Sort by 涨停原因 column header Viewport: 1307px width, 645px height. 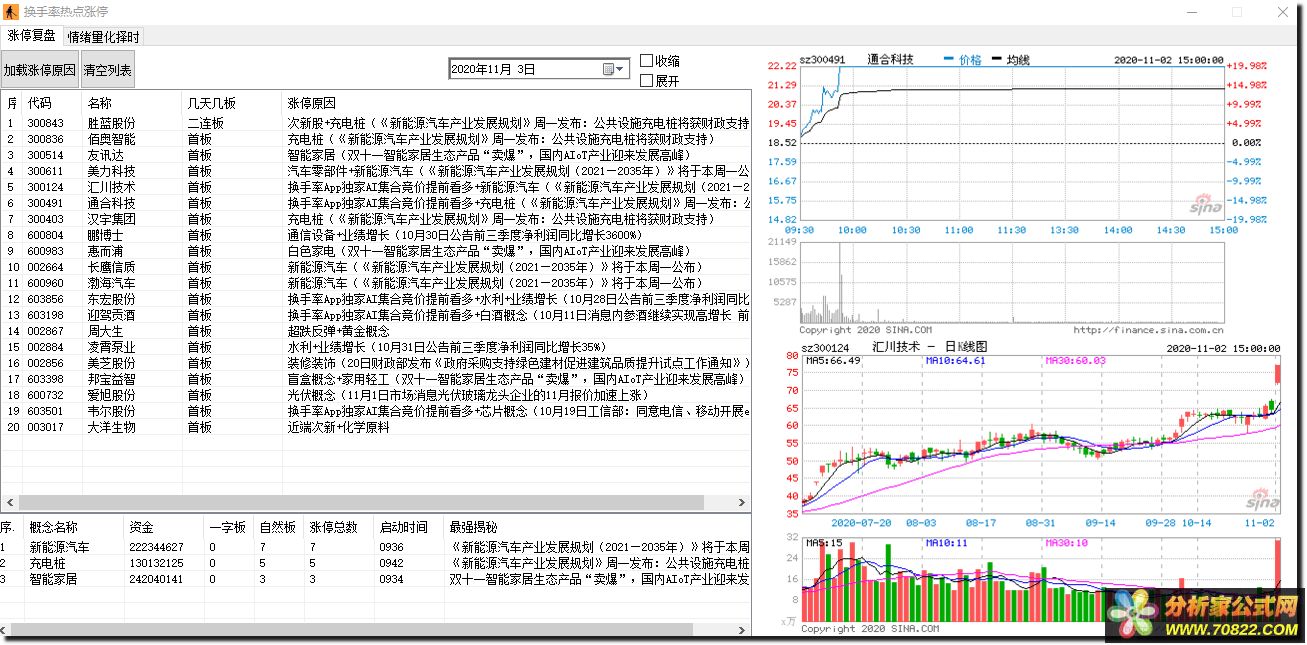point(516,103)
